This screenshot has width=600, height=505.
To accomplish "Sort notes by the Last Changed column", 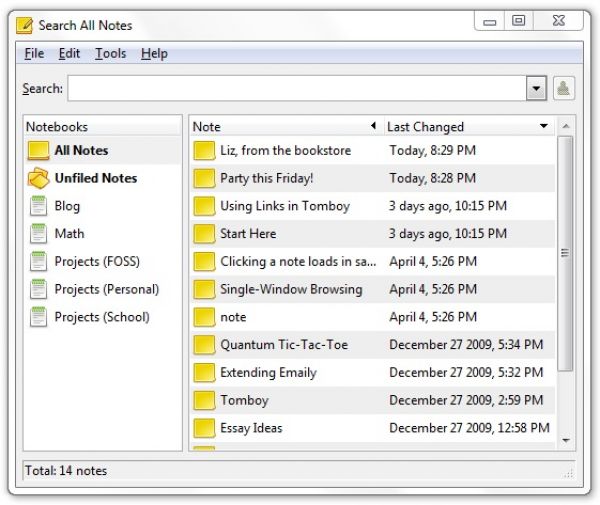I will click(x=465, y=127).
